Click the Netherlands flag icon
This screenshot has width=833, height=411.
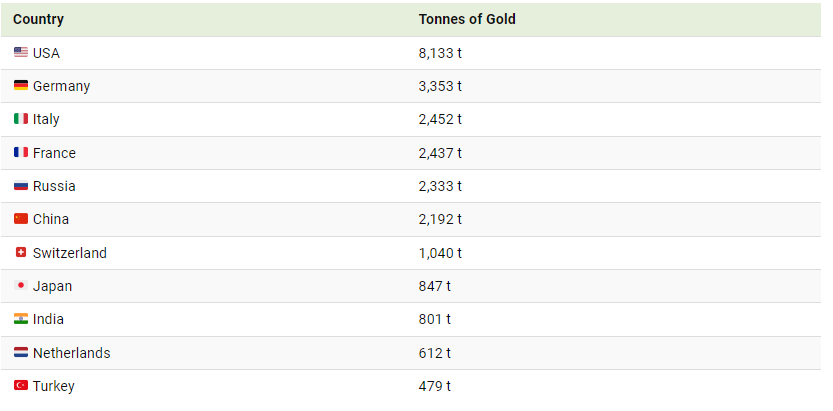(x=21, y=352)
